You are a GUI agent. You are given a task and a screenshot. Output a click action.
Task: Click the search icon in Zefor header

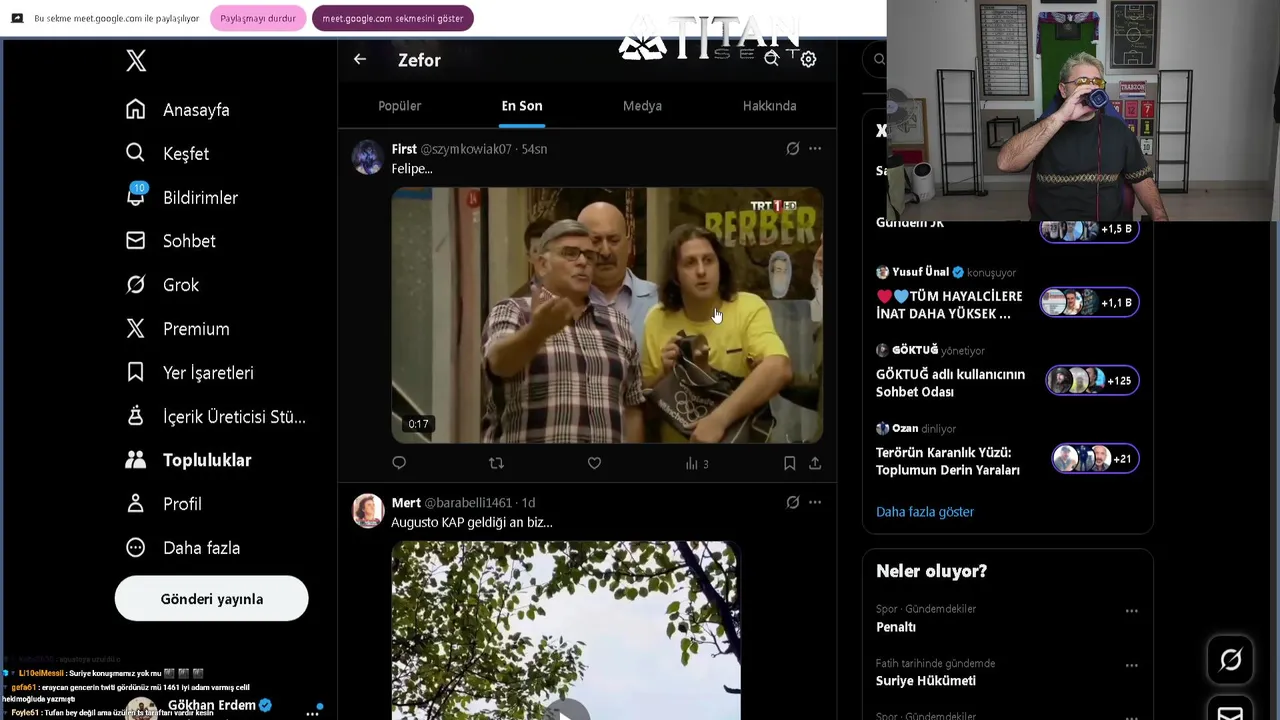click(772, 59)
